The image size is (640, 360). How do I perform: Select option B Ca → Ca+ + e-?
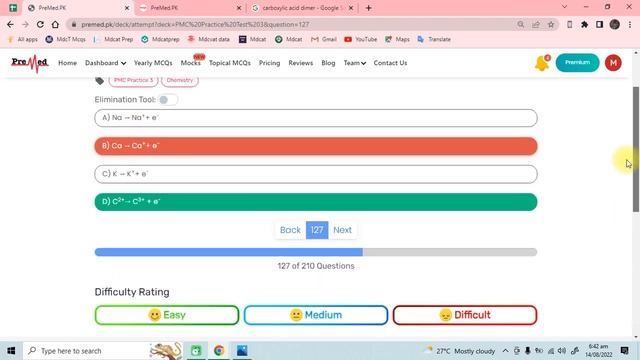[x=316, y=146]
